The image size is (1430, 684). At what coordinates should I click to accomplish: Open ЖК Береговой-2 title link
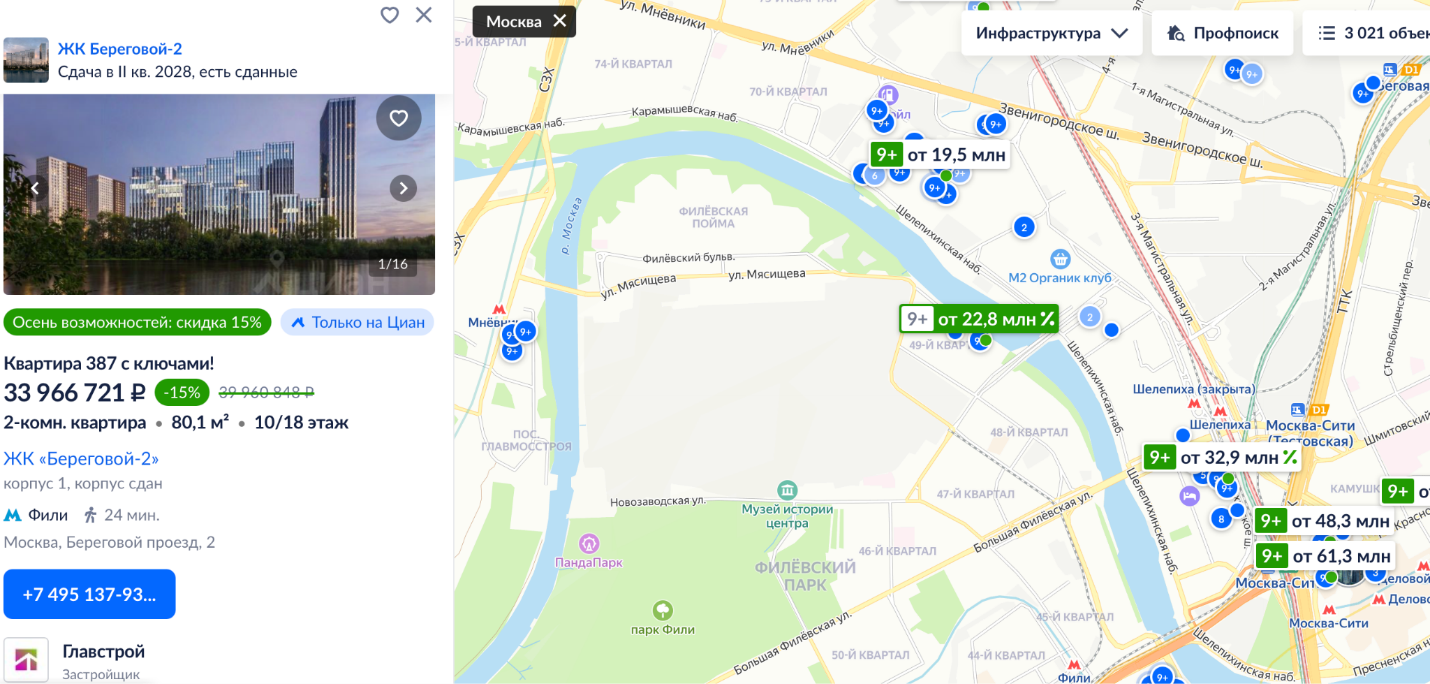120,49
